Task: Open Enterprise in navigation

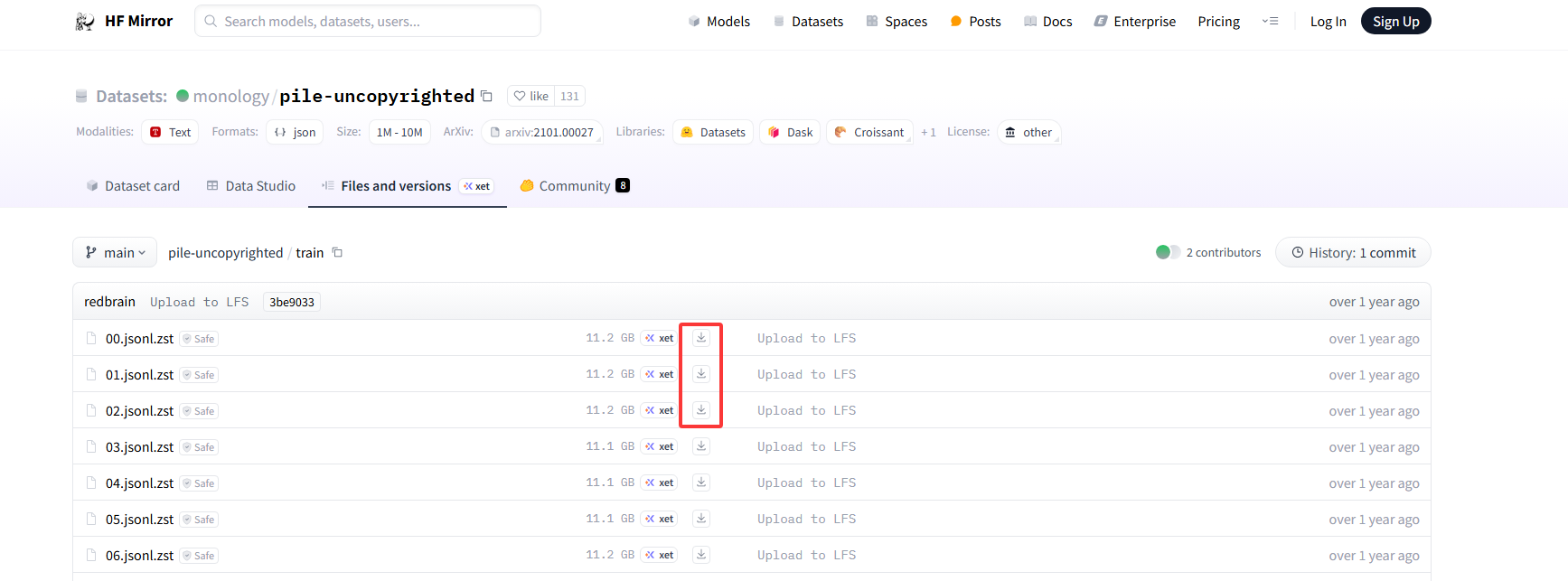Action: click(x=1134, y=21)
